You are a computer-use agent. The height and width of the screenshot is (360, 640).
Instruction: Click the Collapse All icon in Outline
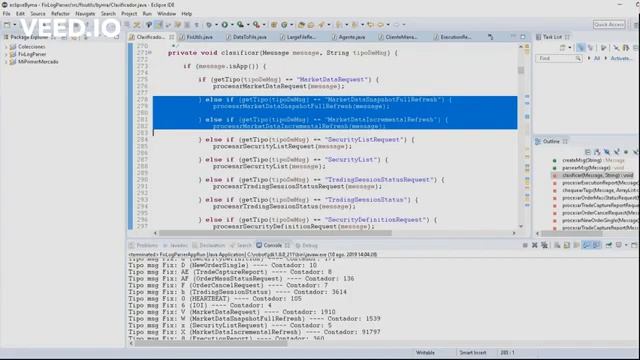click(x=588, y=152)
